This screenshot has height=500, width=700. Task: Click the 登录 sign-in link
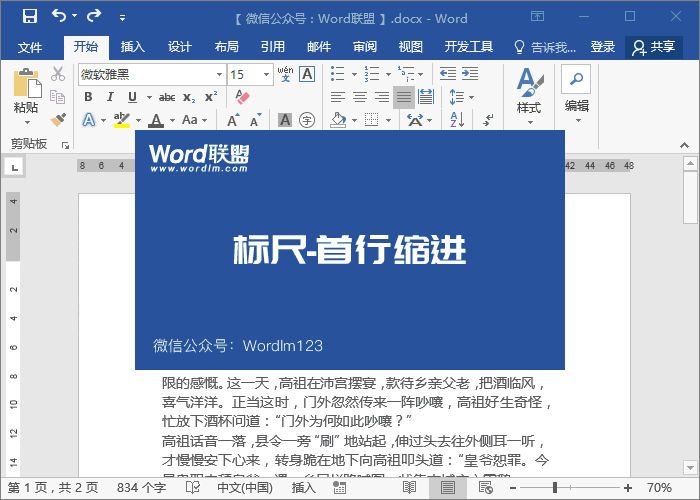click(x=603, y=47)
